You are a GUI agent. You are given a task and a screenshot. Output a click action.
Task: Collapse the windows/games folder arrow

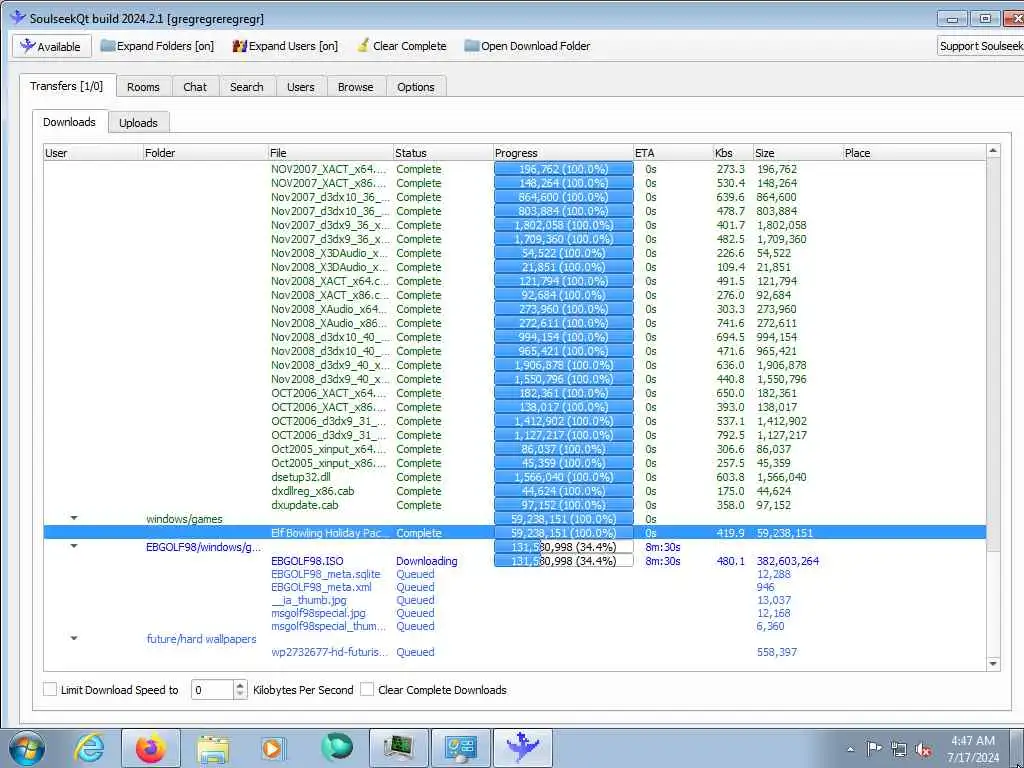click(74, 519)
